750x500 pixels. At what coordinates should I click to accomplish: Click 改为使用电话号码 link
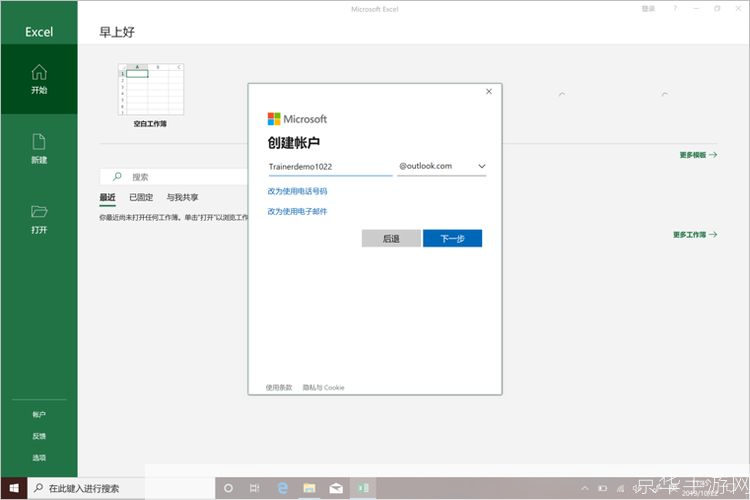tap(297, 190)
